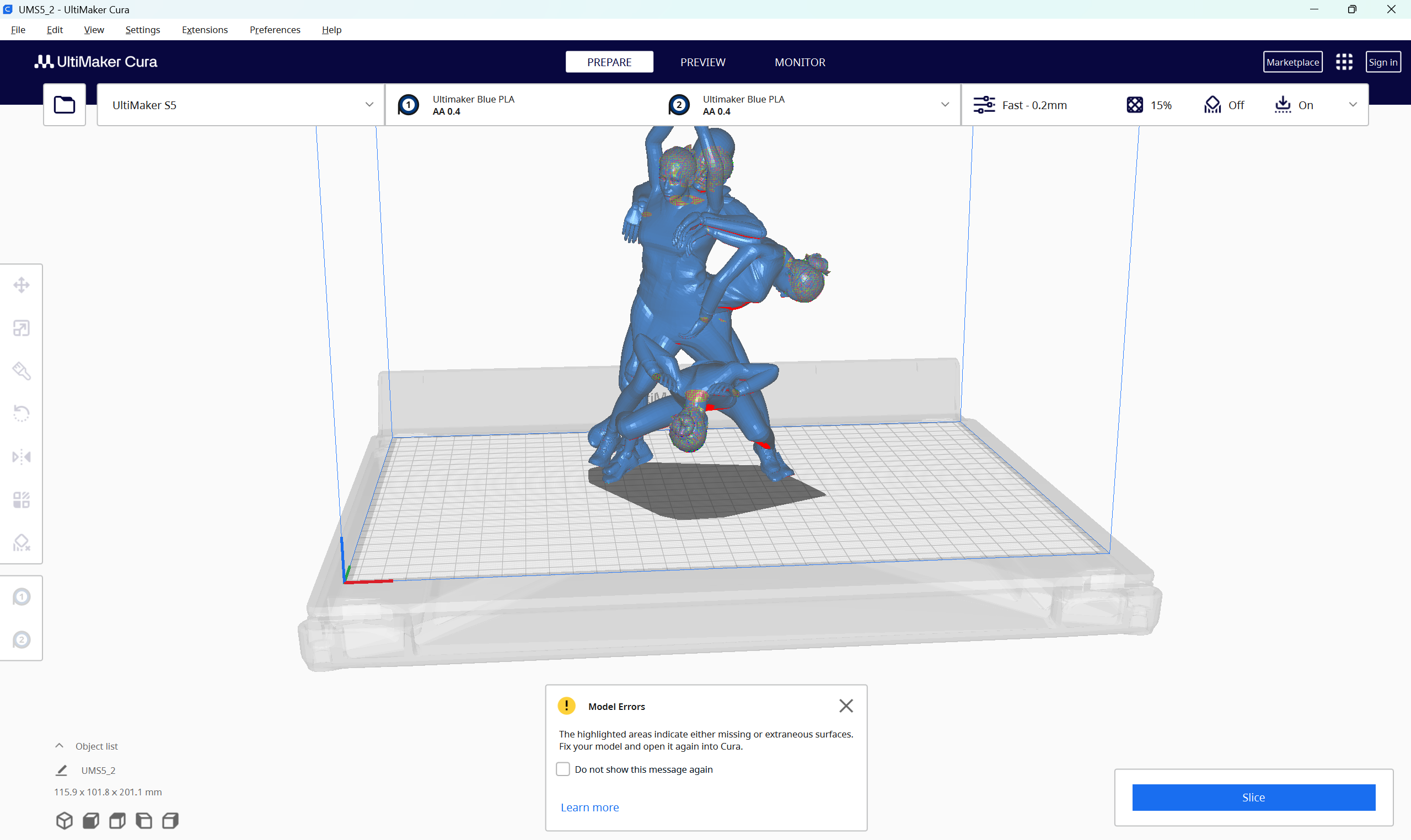Open the File menu
The image size is (1411, 840).
tap(18, 30)
